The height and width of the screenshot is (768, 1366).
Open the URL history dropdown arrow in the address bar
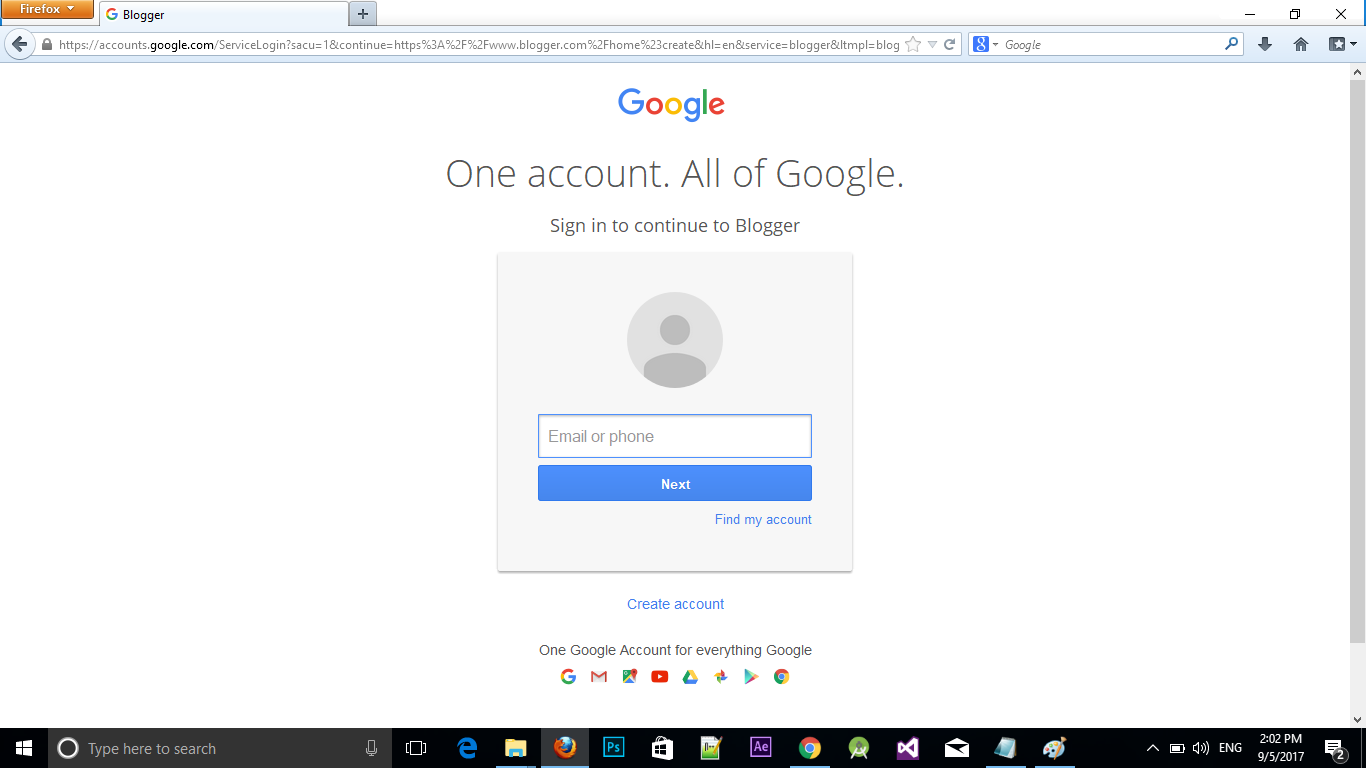[x=932, y=44]
